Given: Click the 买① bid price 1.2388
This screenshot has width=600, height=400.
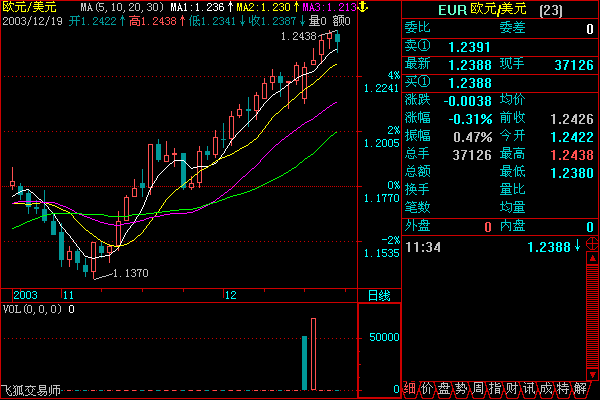Looking at the screenshot, I should (x=470, y=83).
